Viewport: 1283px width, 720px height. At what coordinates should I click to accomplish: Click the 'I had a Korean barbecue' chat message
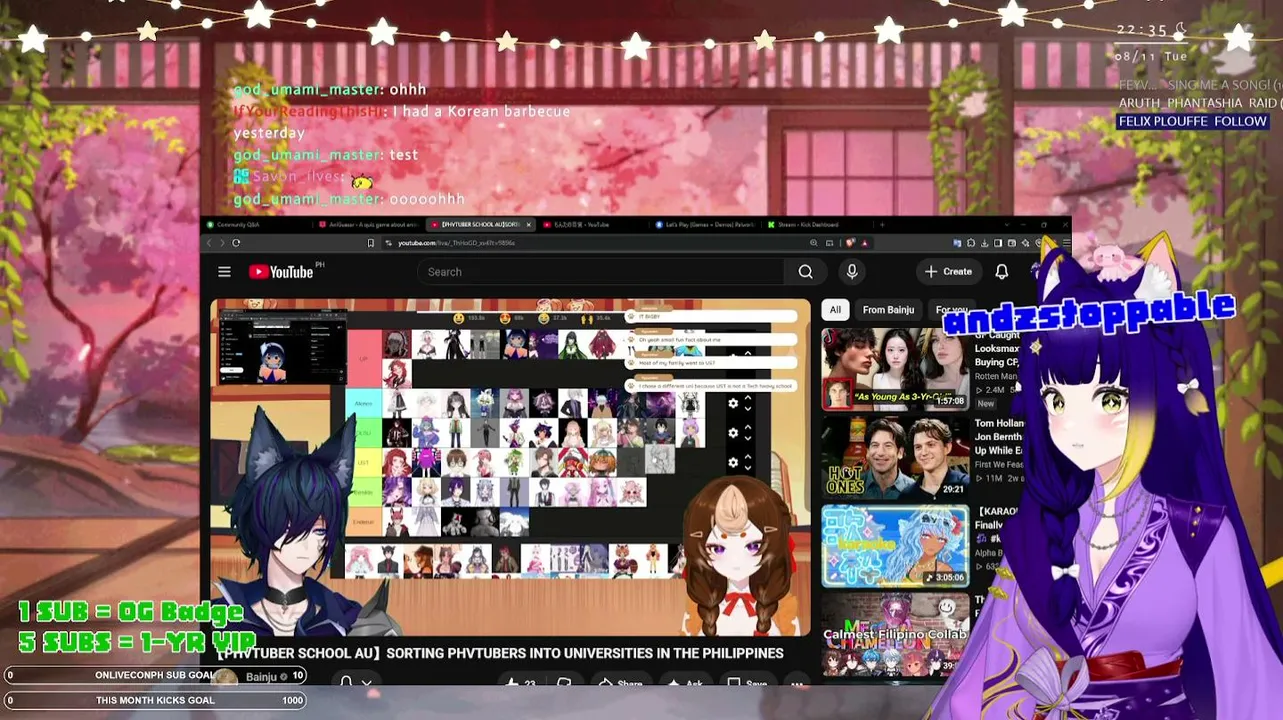click(402, 121)
